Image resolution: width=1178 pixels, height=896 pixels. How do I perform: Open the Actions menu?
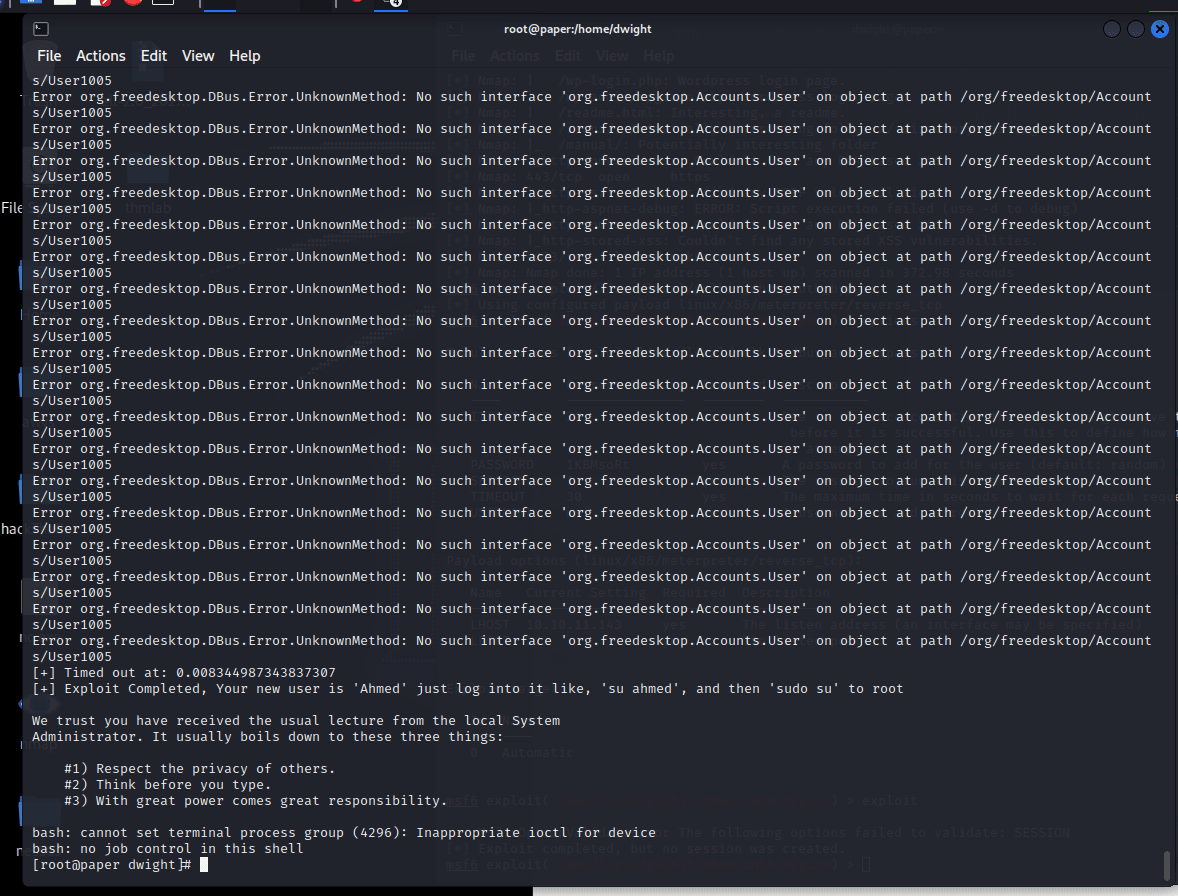pyautogui.click(x=101, y=56)
